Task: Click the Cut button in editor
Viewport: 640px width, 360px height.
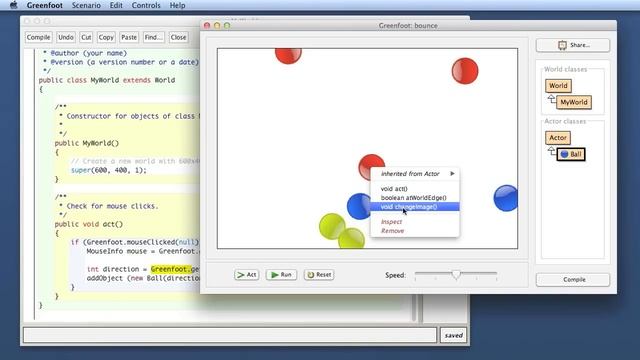Action: pyautogui.click(x=86, y=37)
